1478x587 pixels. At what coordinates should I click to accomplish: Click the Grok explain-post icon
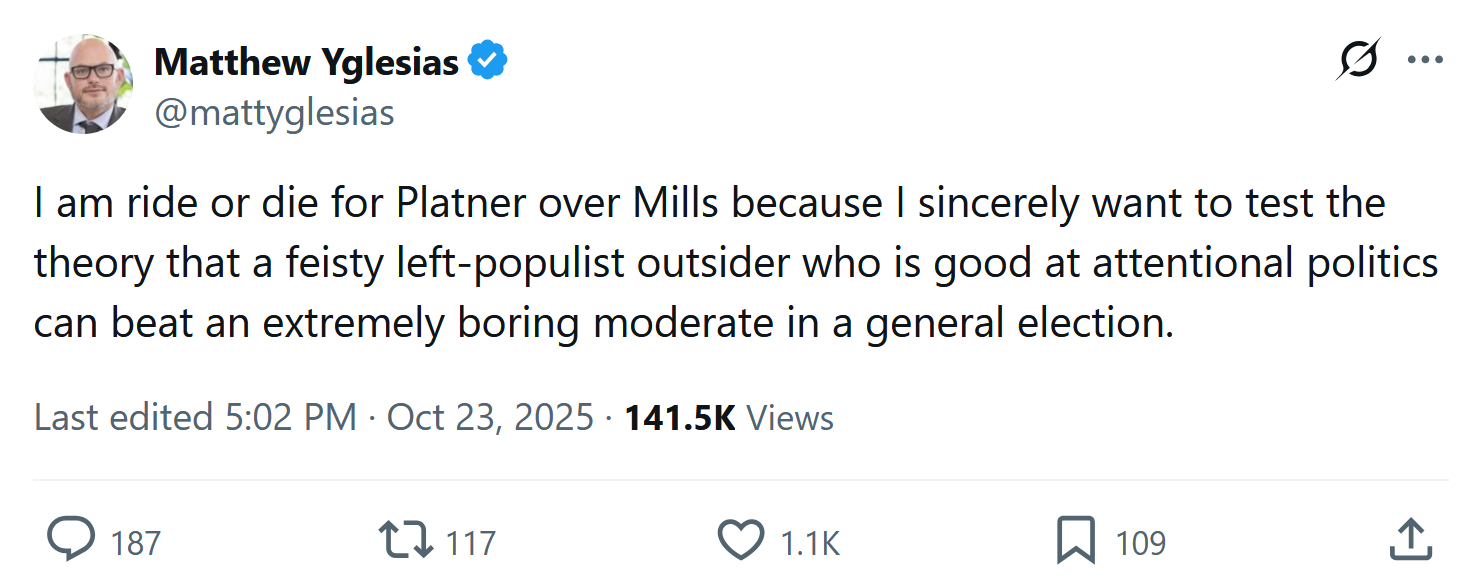pyautogui.click(x=1359, y=60)
